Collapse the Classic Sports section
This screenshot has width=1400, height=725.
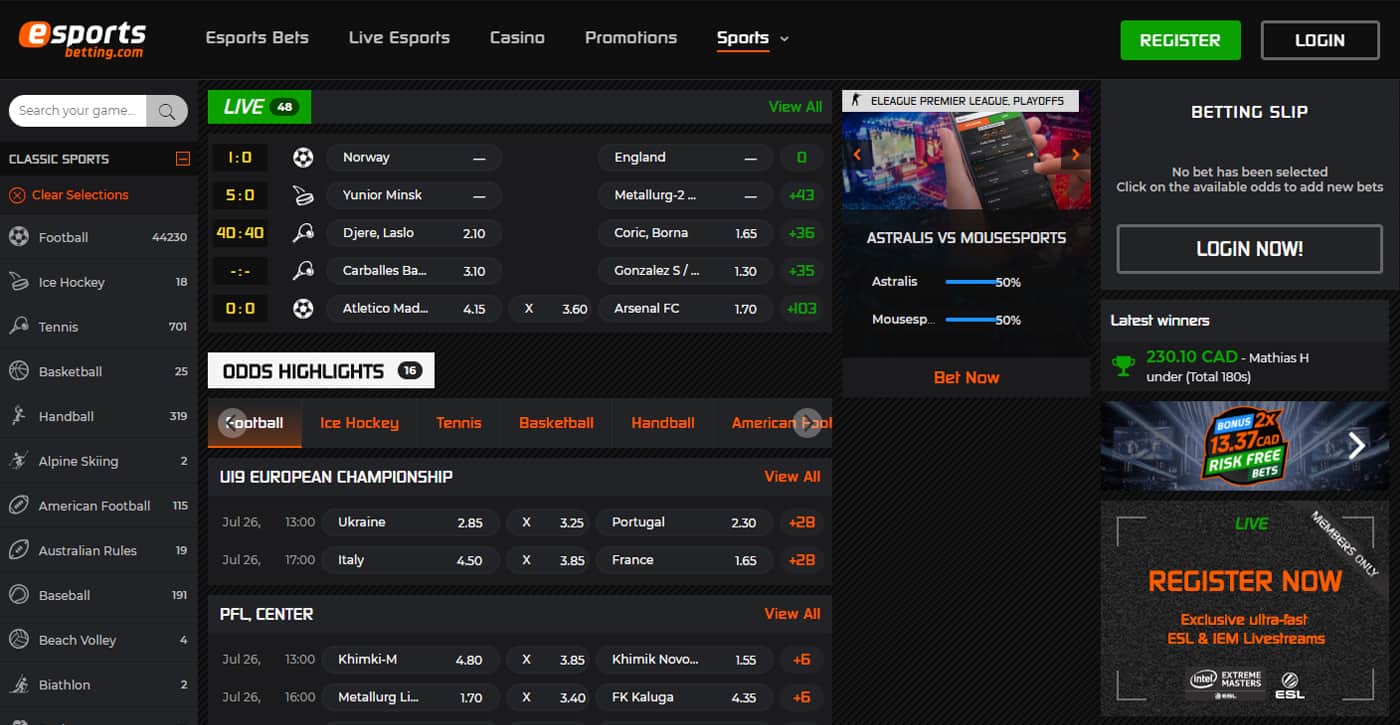point(182,159)
